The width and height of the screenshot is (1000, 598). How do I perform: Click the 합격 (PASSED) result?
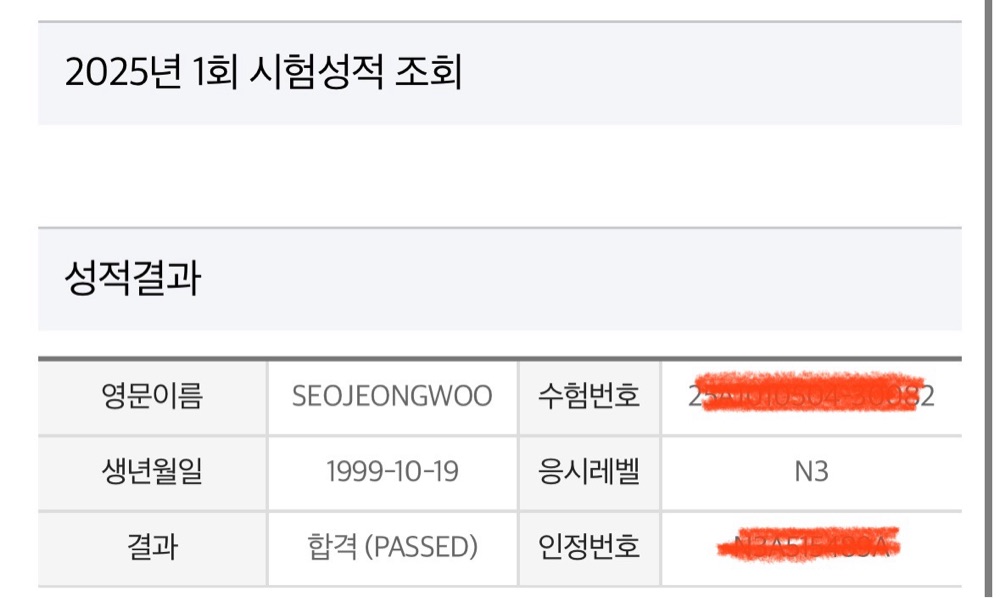coord(392,547)
